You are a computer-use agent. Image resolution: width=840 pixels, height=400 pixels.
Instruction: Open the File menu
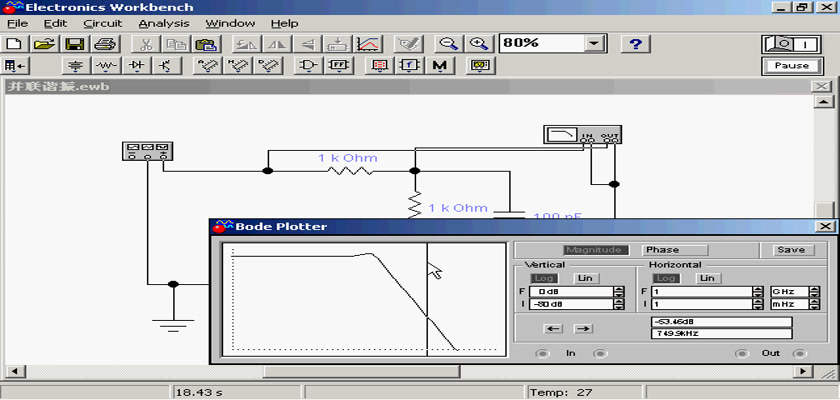click(17, 24)
